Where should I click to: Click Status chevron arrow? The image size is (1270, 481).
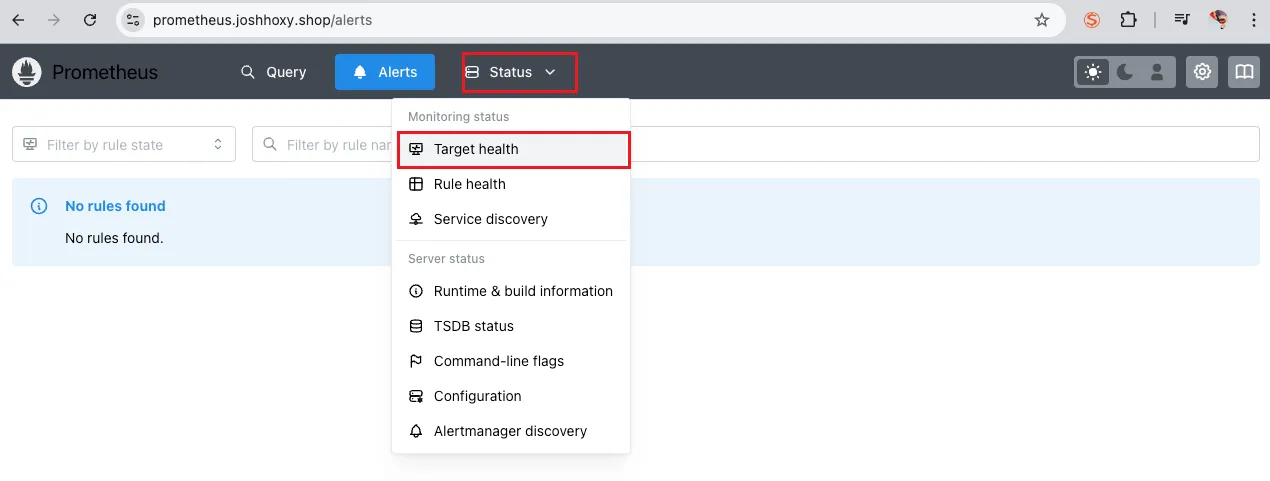pos(550,72)
